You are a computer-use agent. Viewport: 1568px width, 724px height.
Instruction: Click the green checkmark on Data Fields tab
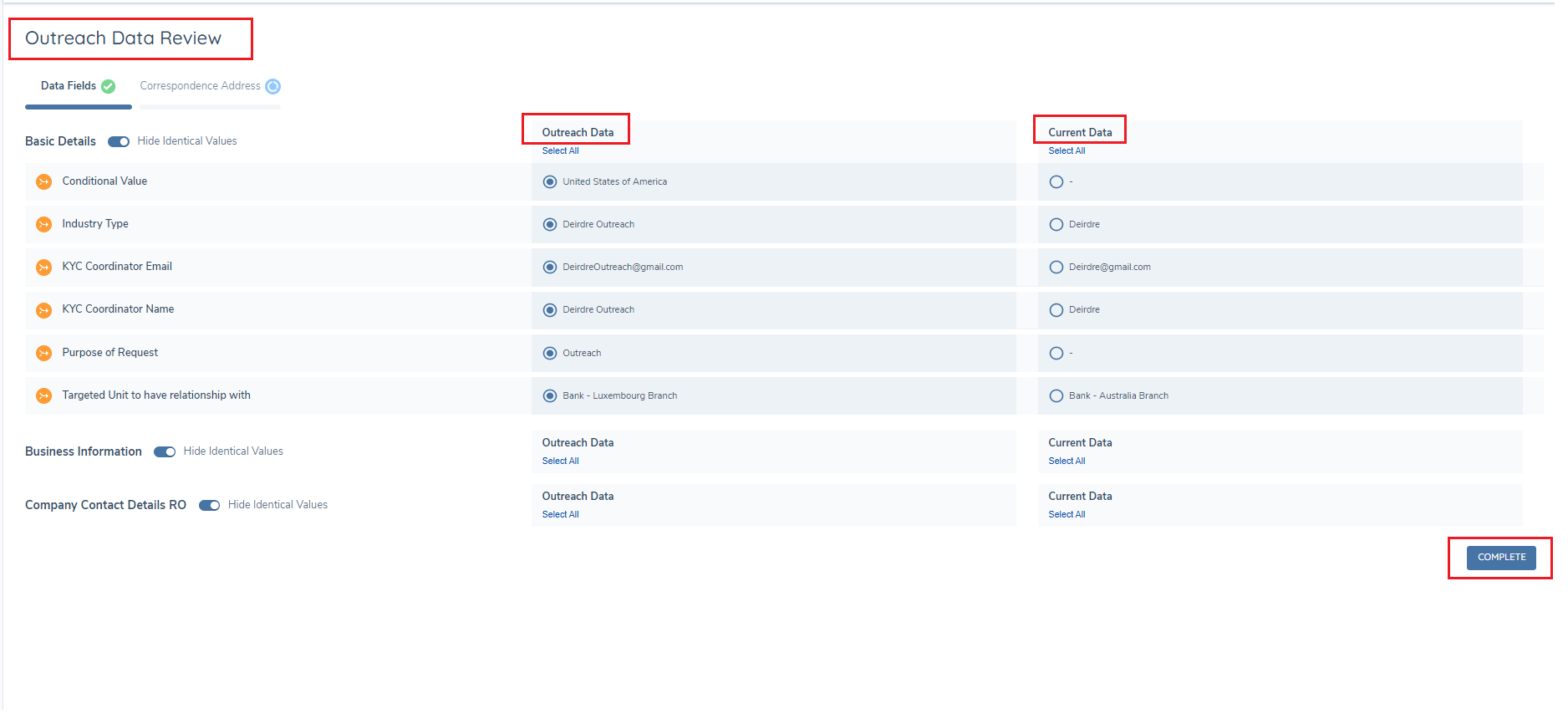coord(109,87)
